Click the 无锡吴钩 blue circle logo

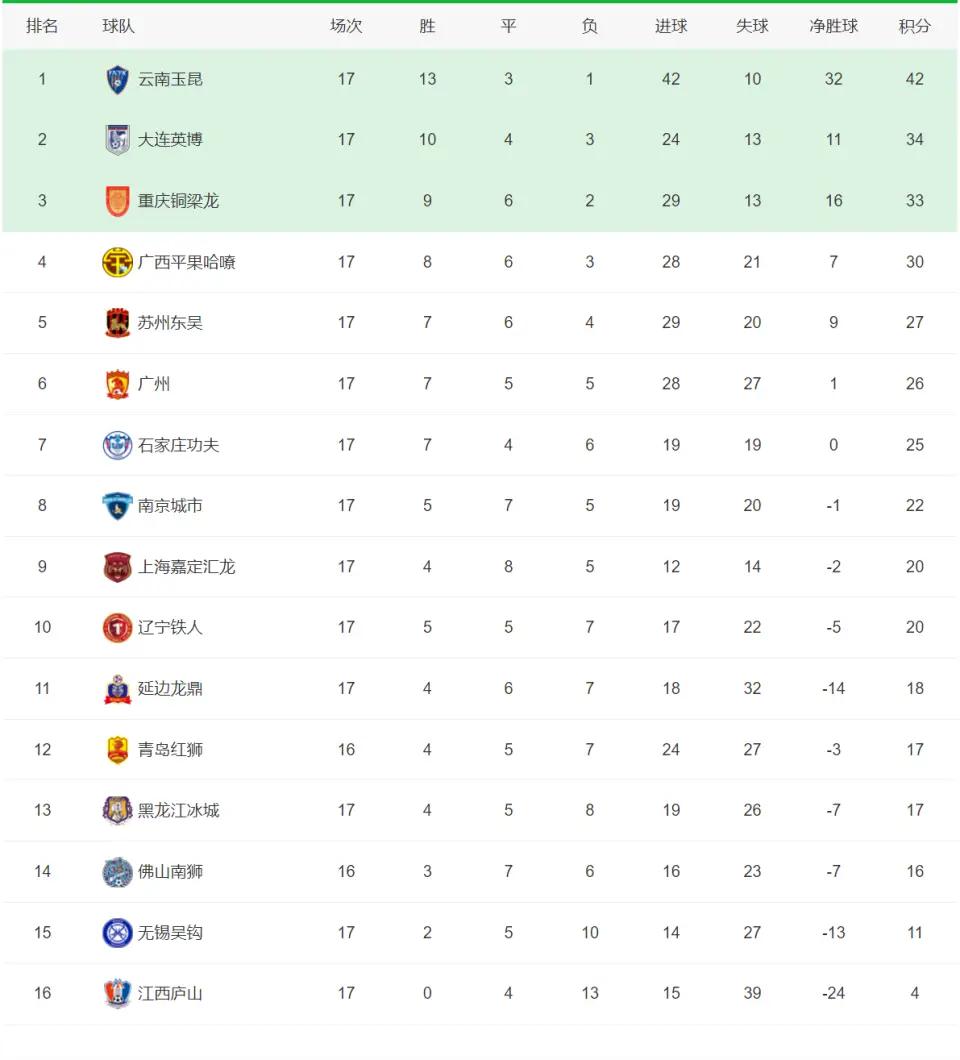click(117, 932)
